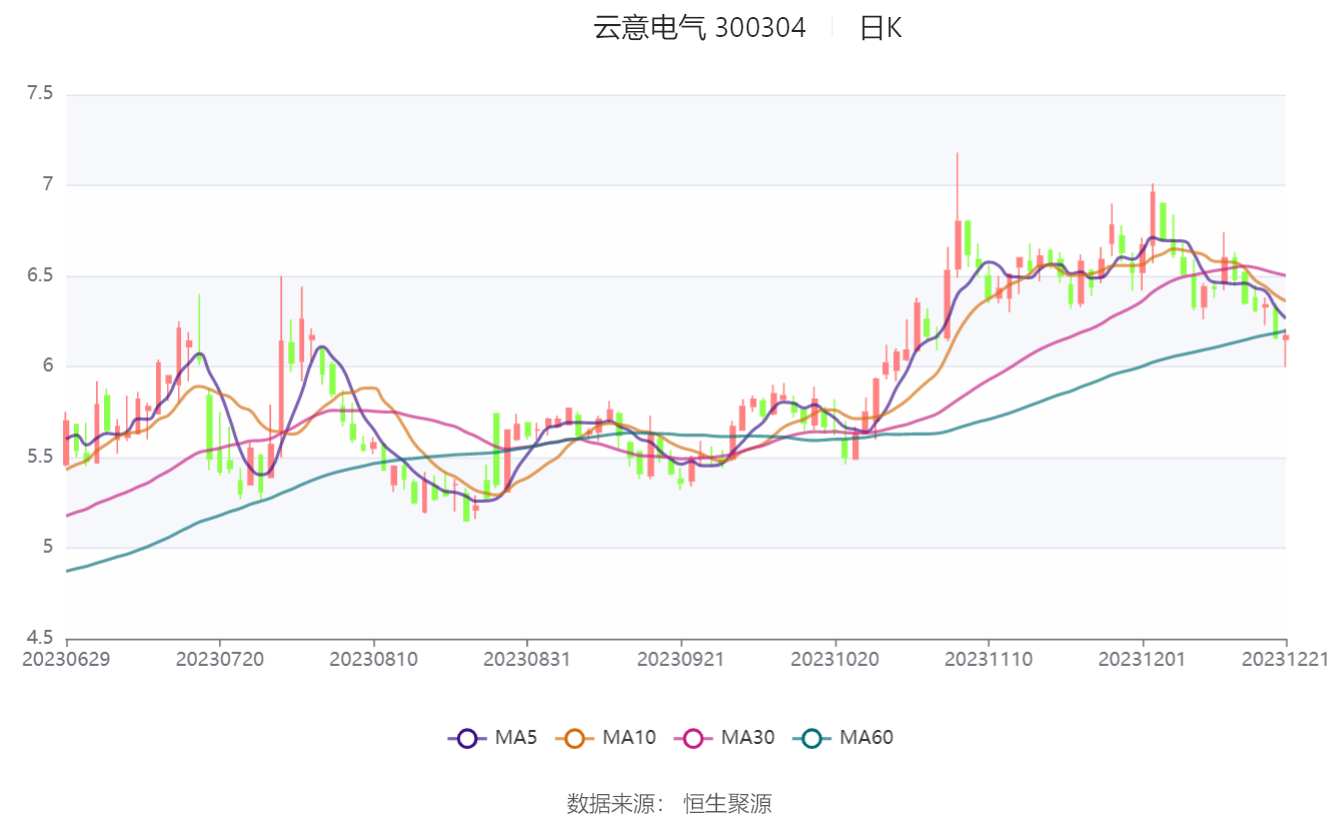1338x814 pixels.
Task: Click the 6.5 y-axis value
Action: coord(40,276)
